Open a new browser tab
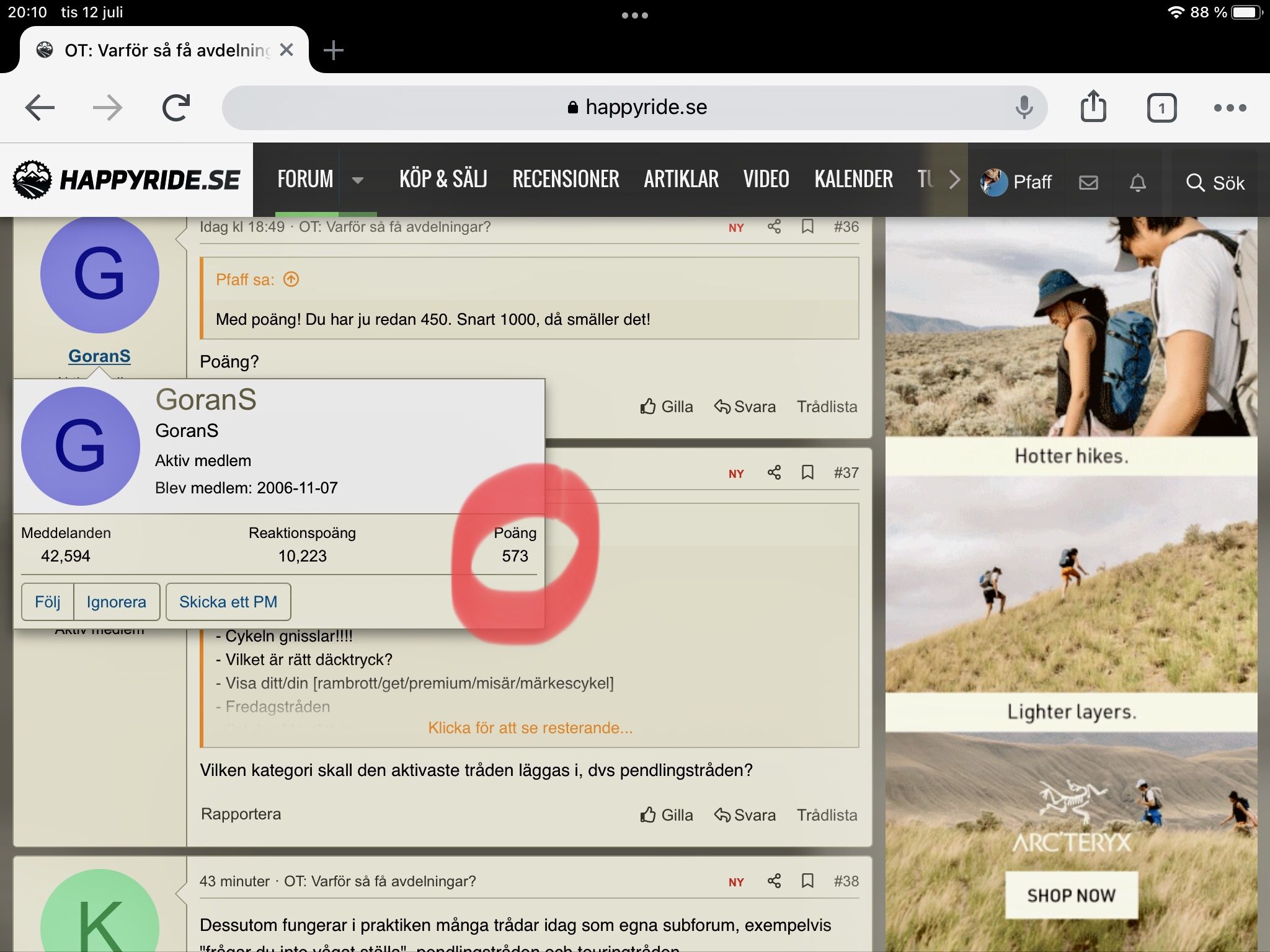The height and width of the screenshot is (952, 1270). point(334,50)
